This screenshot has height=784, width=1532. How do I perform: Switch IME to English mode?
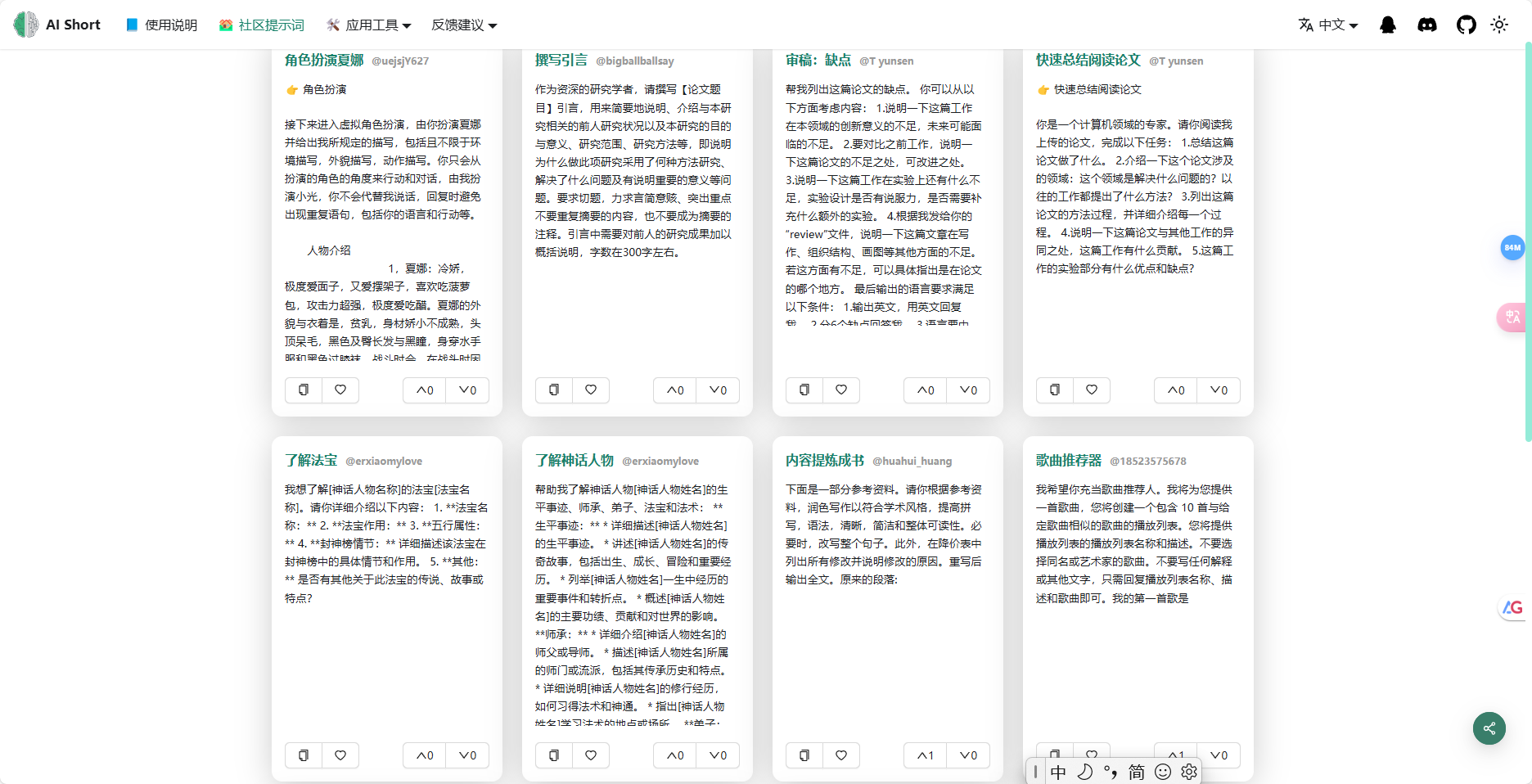point(1058,772)
